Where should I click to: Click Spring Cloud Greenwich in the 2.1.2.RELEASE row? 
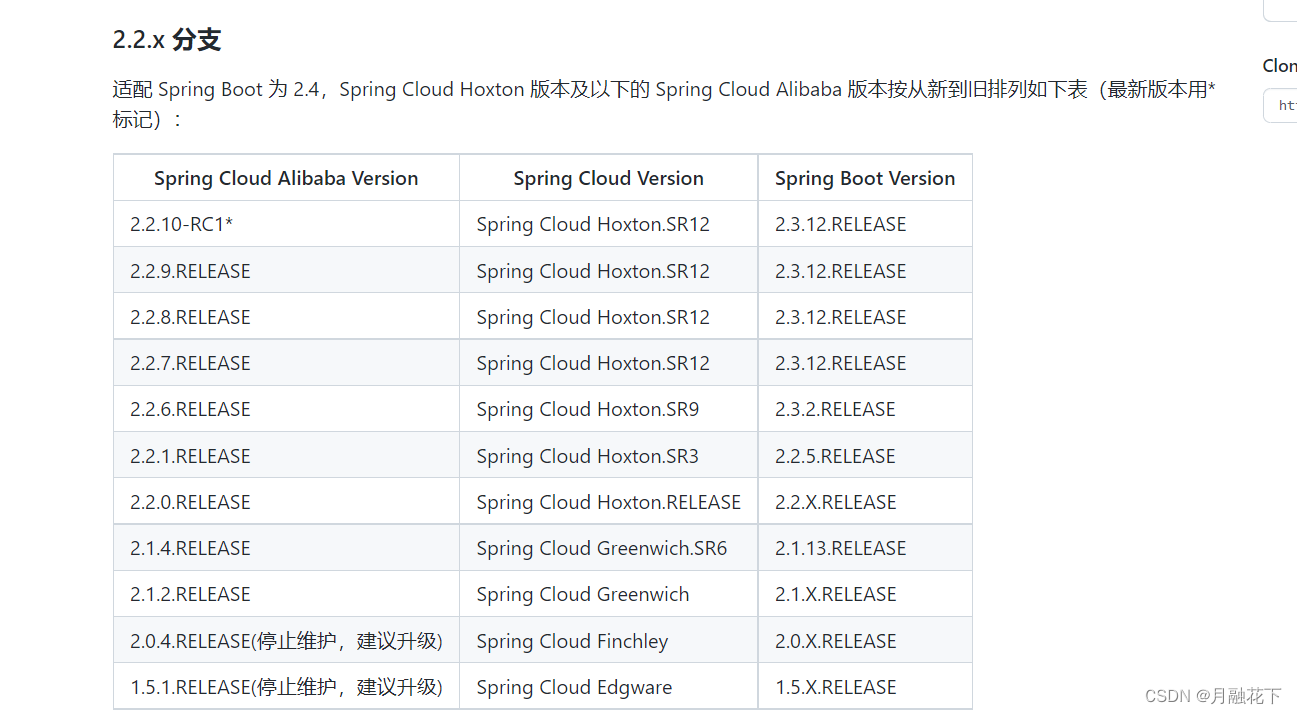pyautogui.click(x=608, y=594)
